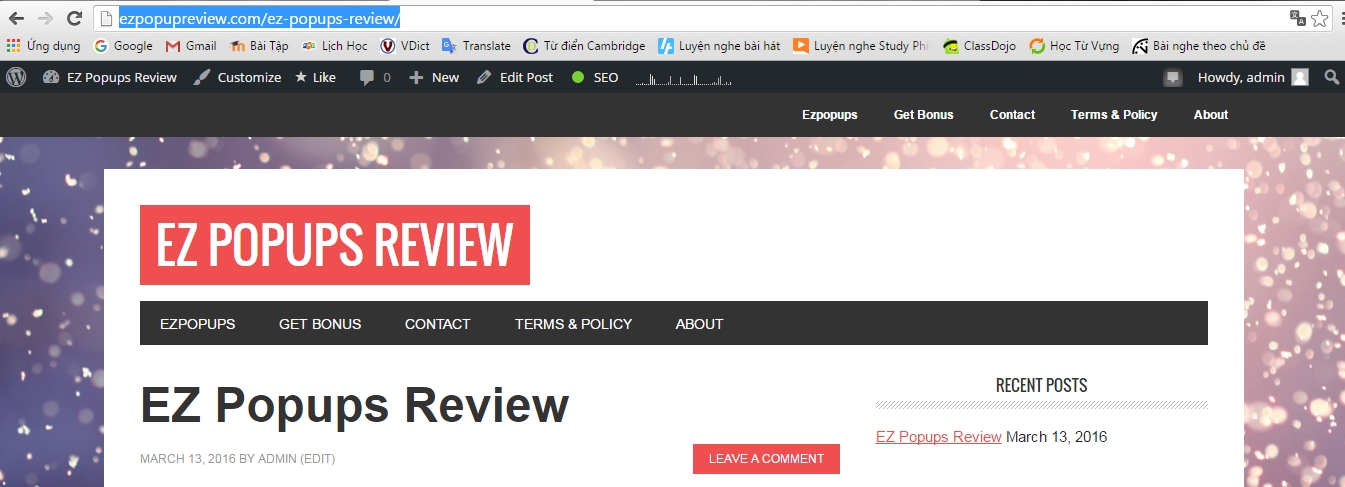Open the Google bookmark

pos(123,45)
